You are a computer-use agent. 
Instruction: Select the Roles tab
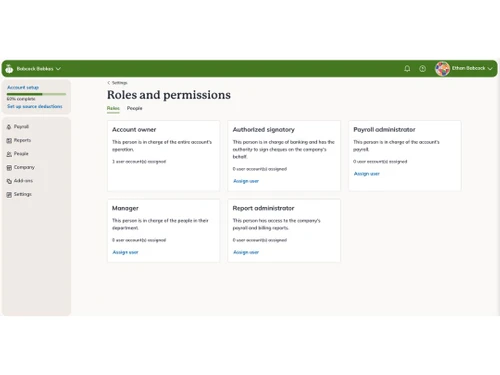(x=113, y=108)
